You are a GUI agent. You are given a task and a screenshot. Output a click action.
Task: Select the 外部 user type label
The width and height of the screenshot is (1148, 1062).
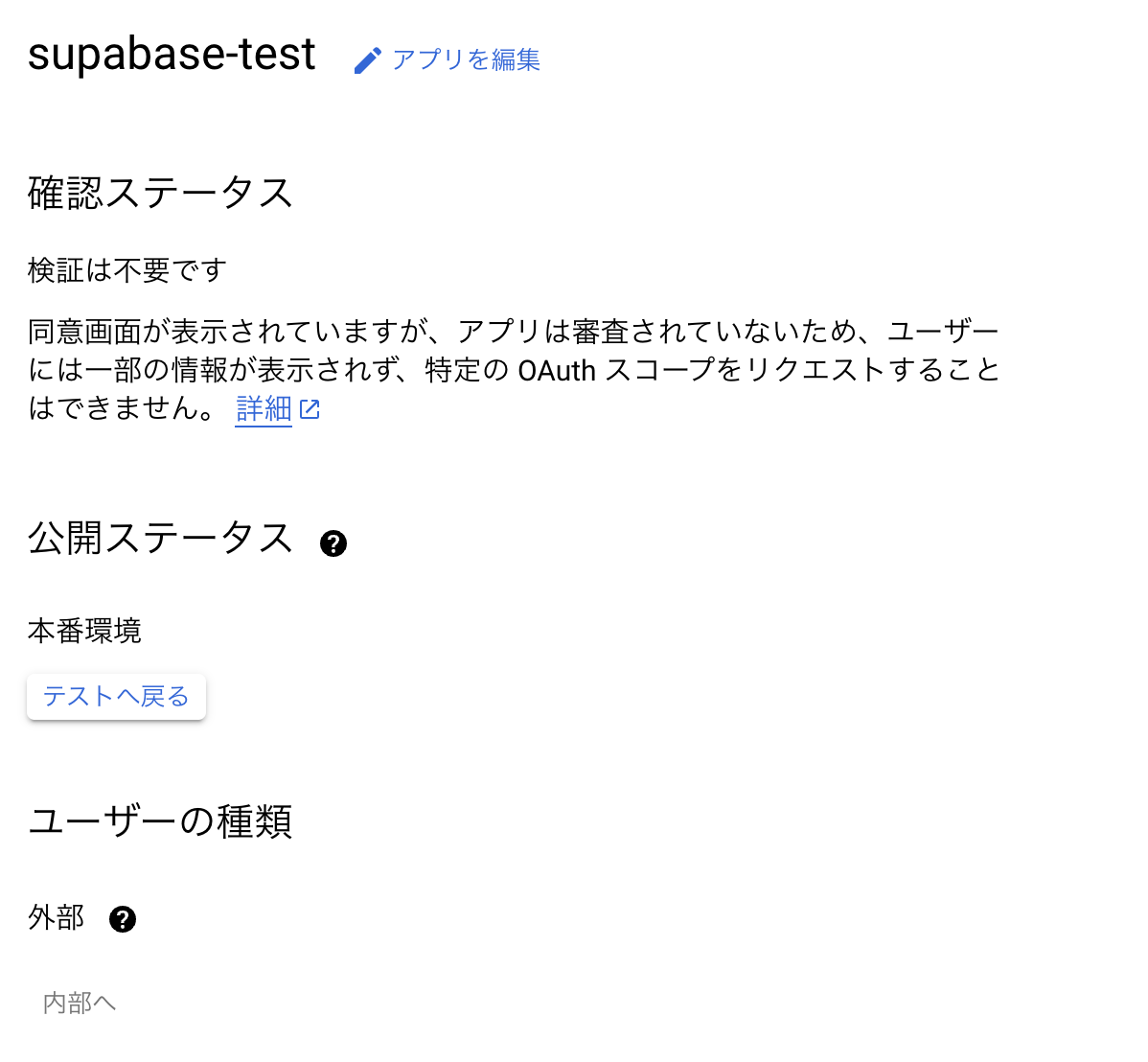click(x=57, y=917)
